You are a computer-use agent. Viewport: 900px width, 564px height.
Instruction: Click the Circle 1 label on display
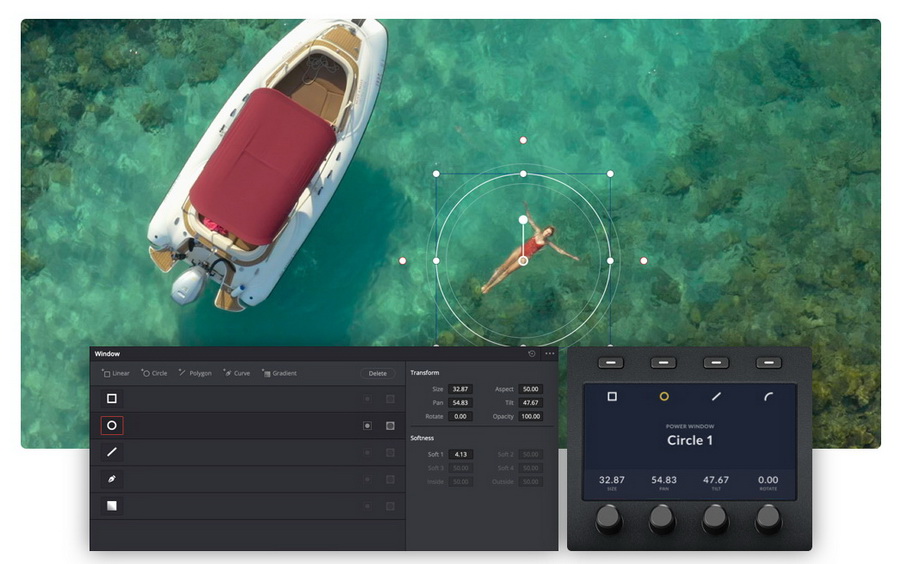click(x=690, y=440)
